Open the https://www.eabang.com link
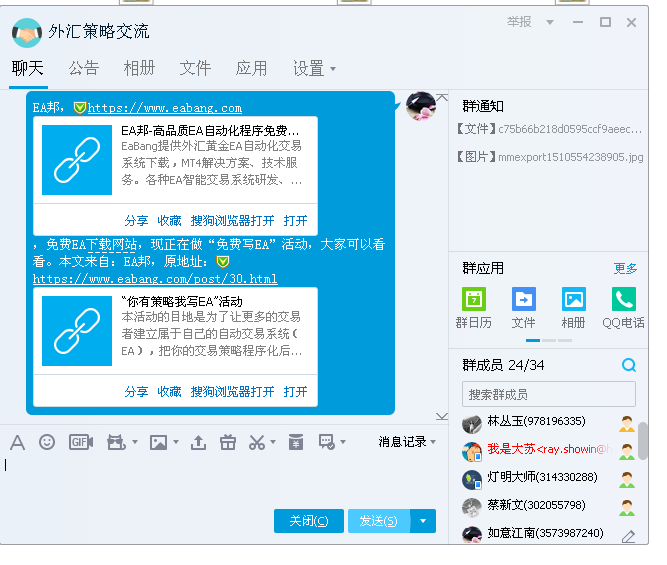 165,108
